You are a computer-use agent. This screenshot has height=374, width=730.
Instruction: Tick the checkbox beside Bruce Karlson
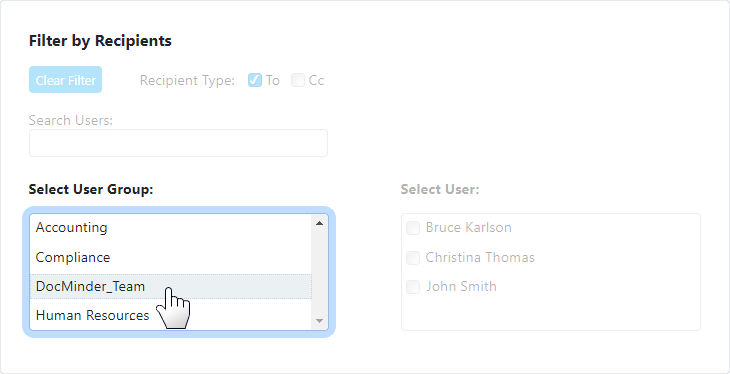click(x=413, y=228)
